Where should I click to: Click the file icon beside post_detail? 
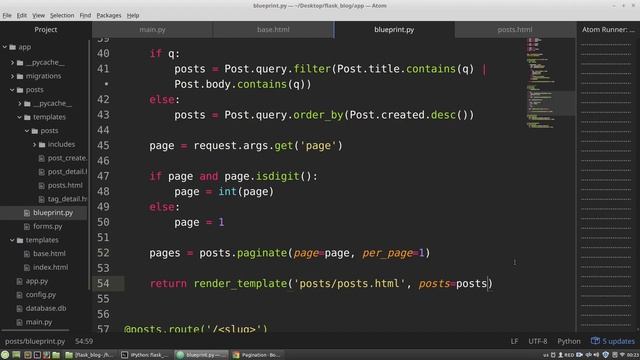click(42, 172)
